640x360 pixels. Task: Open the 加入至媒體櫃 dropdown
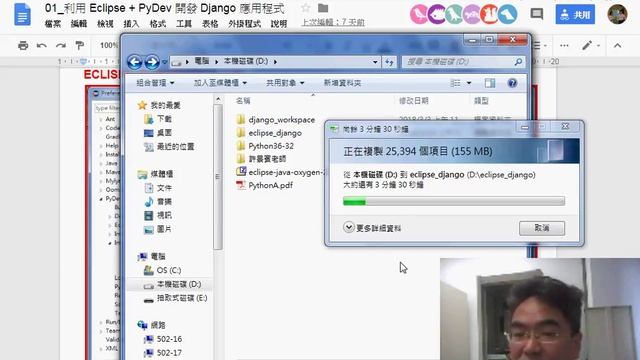(x=220, y=83)
